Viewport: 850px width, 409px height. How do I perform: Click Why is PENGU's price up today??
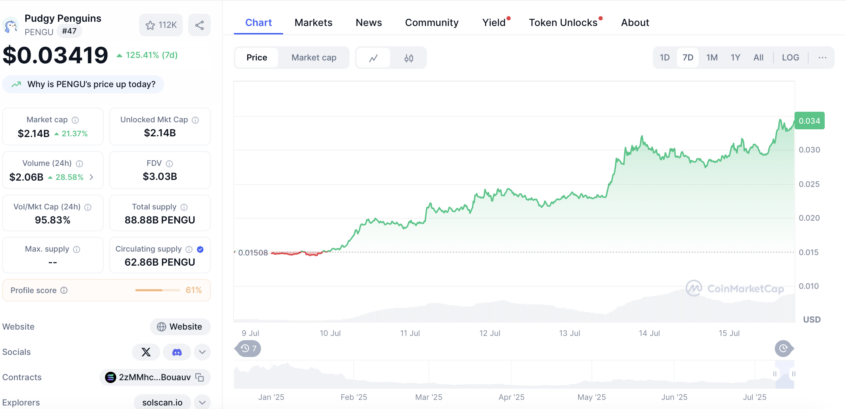point(83,85)
